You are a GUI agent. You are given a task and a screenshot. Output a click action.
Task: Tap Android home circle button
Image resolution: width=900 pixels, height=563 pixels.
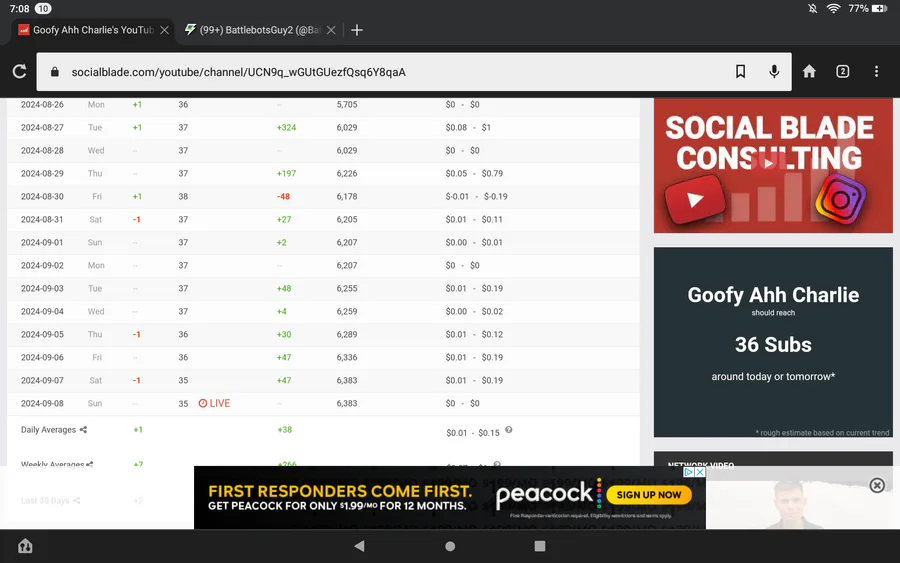(x=450, y=546)
